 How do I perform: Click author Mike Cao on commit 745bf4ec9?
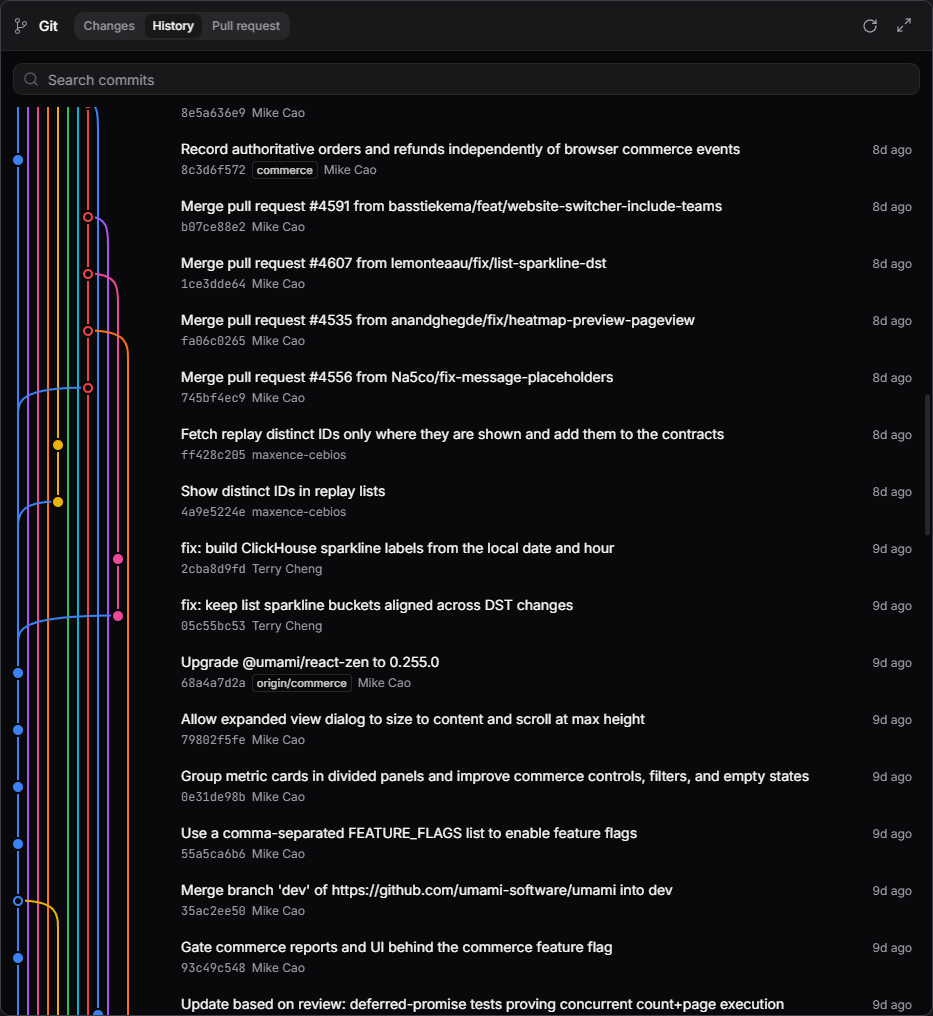point(278,398)
